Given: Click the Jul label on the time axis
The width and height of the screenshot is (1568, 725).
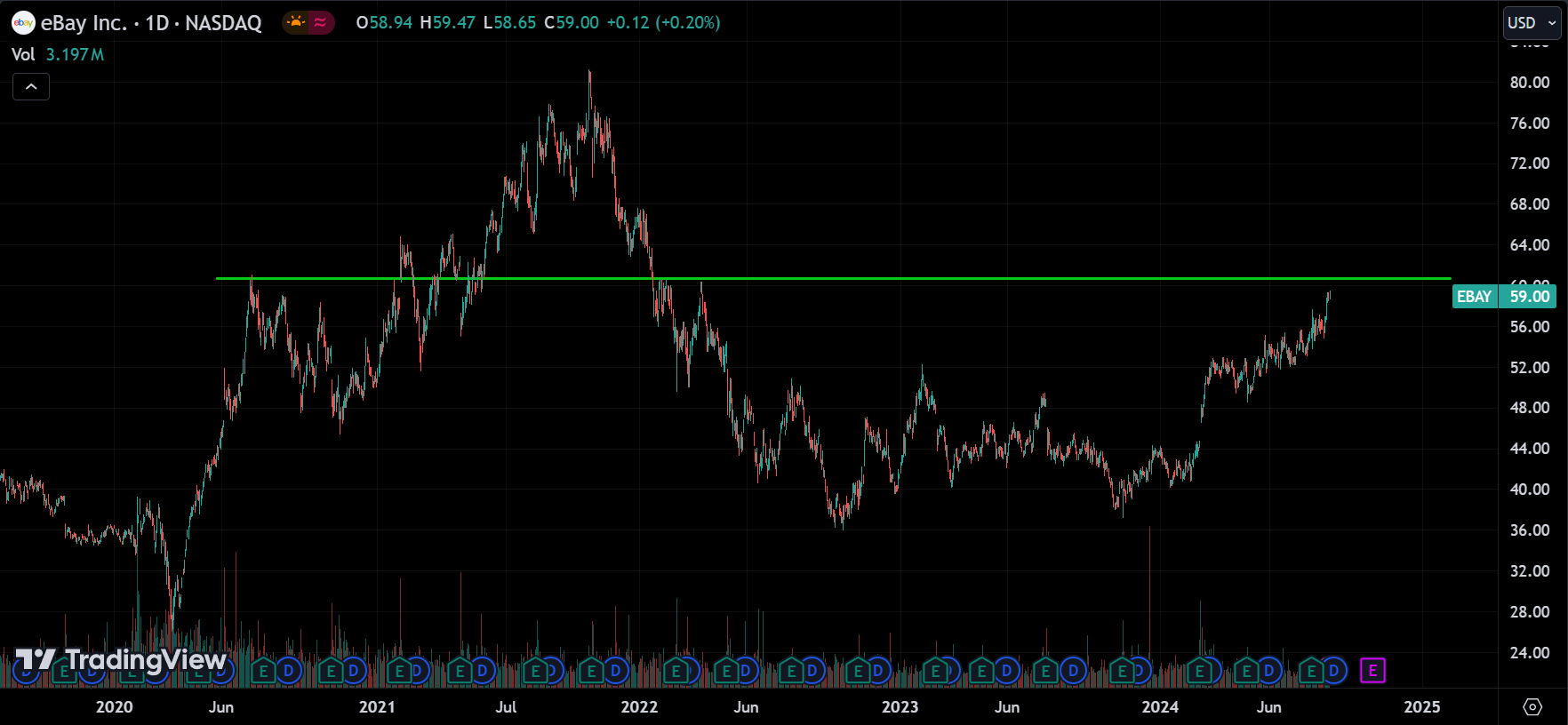Looking at the screenshot, I should pos(506,707).
